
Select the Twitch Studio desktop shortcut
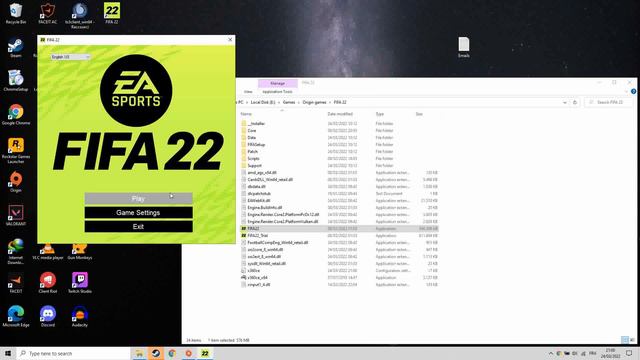(80, 282)
